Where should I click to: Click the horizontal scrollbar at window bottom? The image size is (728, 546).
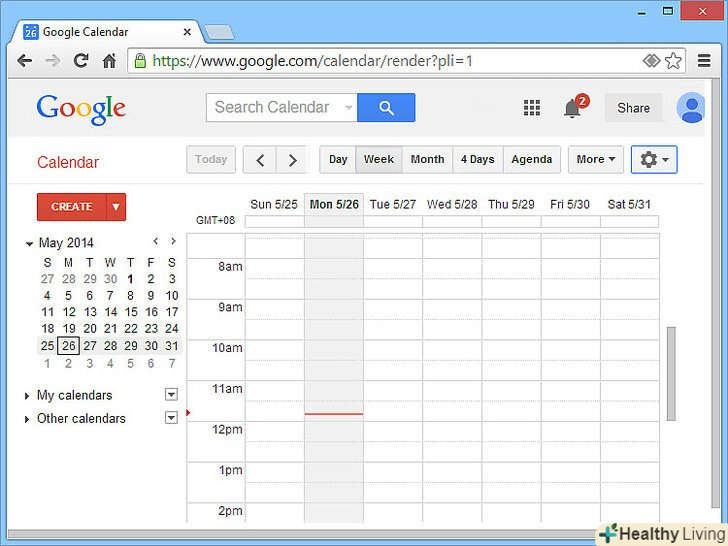pos(302,534)
